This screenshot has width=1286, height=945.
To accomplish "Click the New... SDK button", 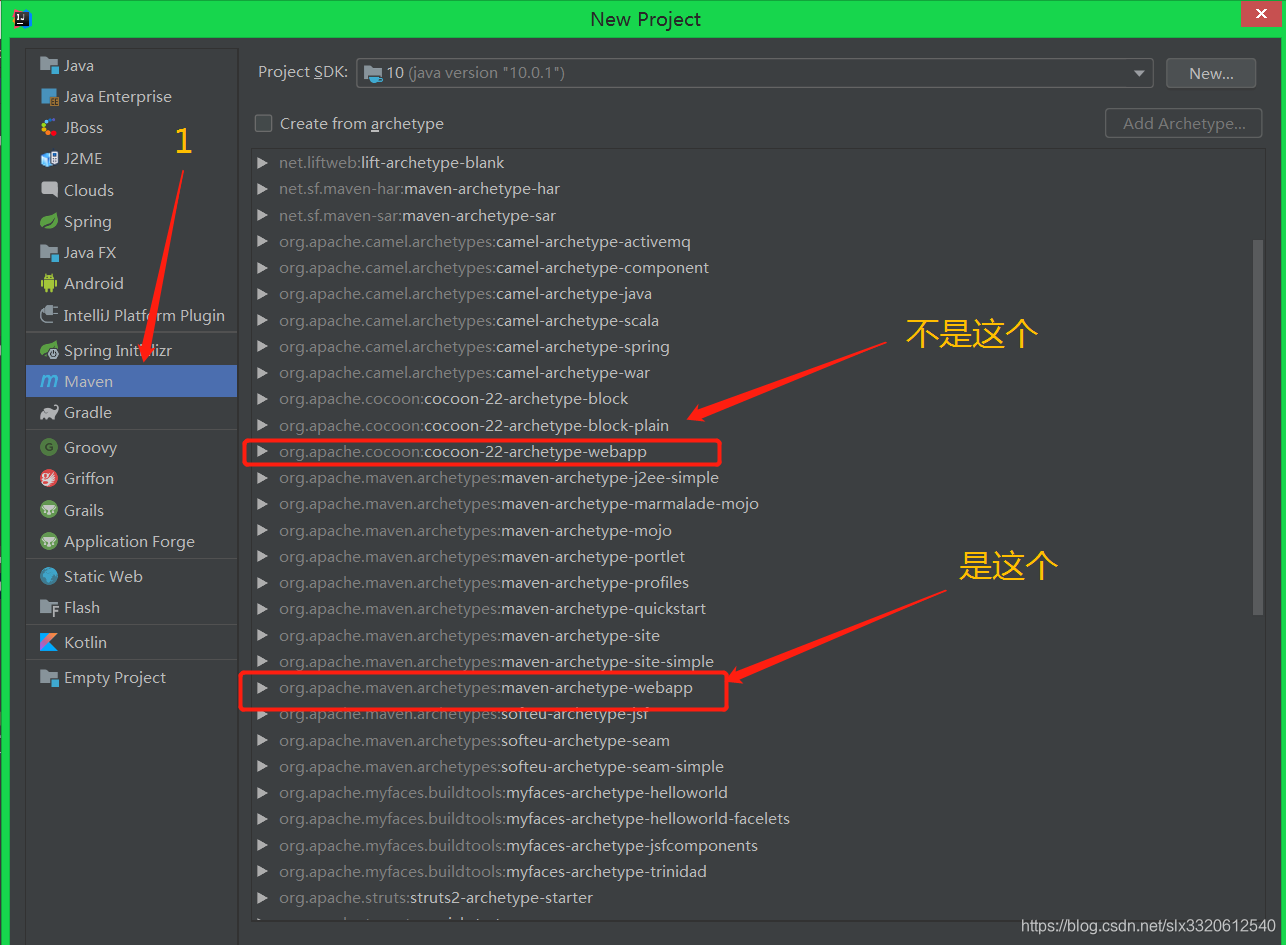I will pos(1211,73).
